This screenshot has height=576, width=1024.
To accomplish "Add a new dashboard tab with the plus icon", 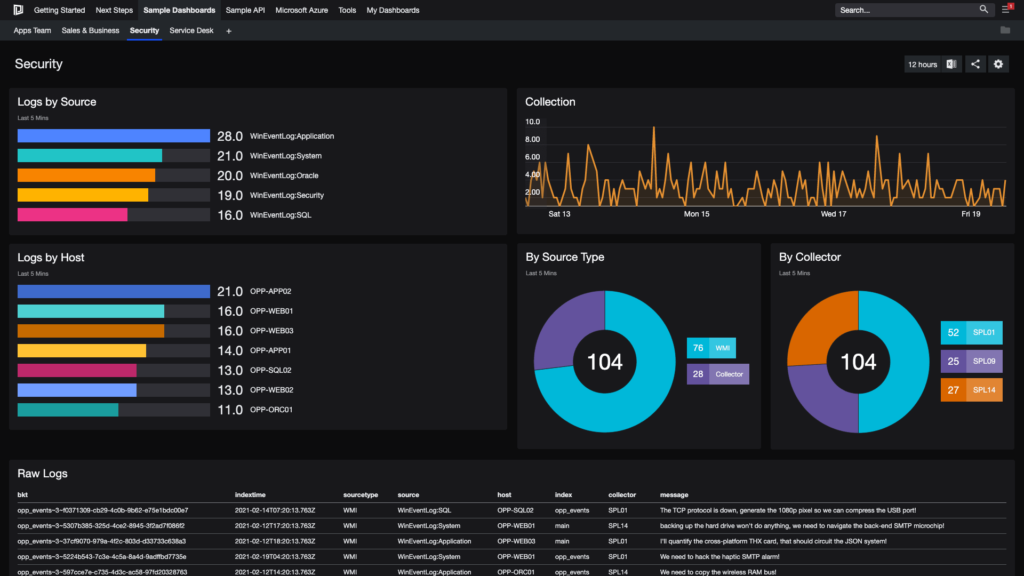I will coord(228,30).
